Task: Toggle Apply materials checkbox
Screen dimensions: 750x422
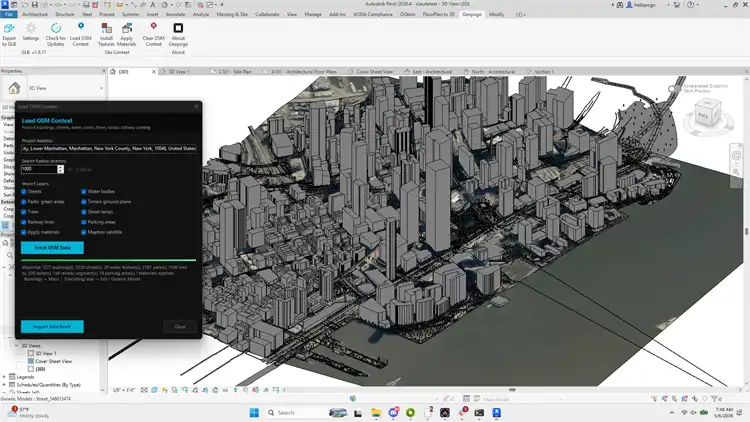Action: (x=24, y=232)
